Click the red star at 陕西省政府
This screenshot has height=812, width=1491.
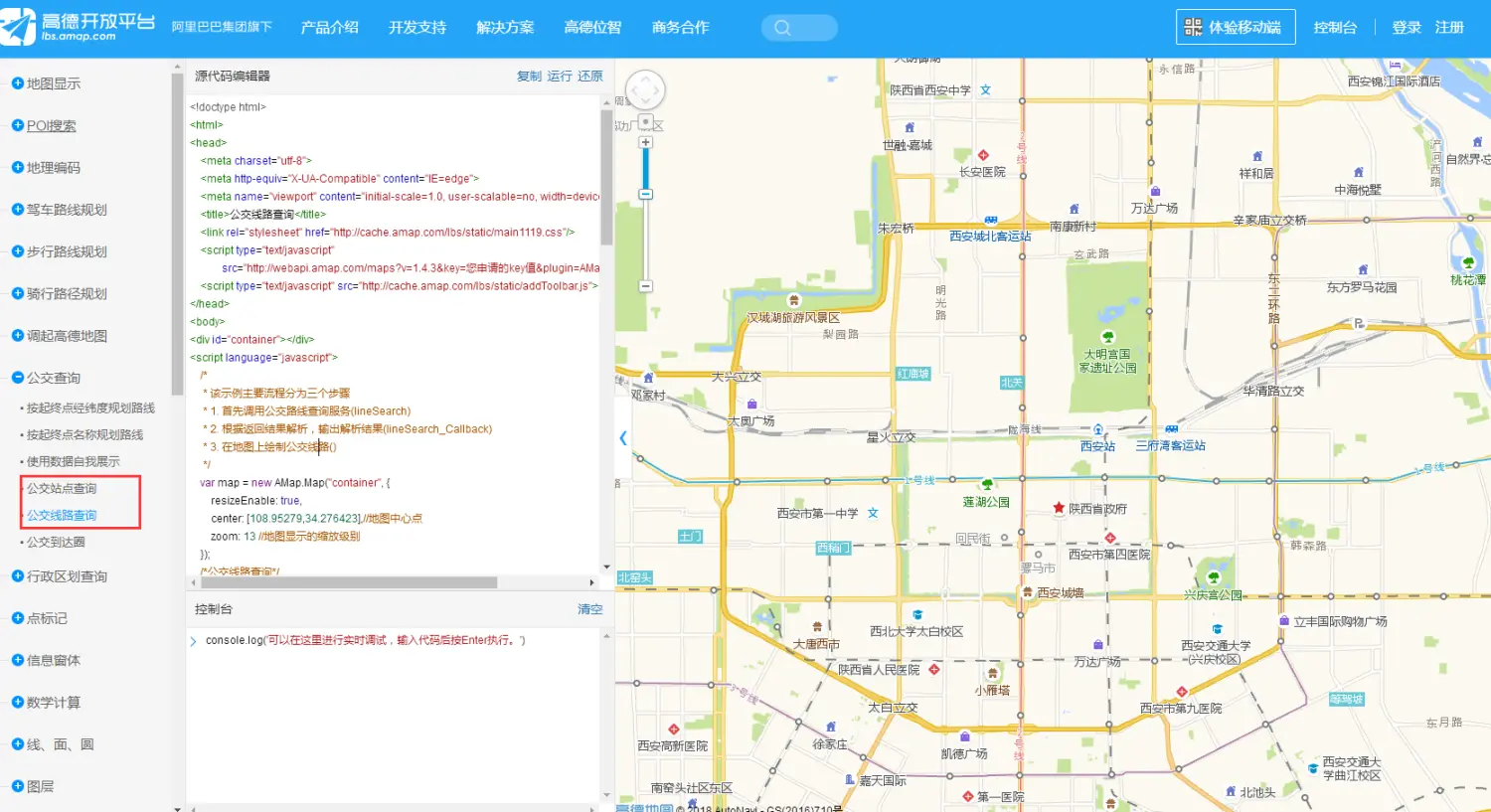(x=1059, y=508)
